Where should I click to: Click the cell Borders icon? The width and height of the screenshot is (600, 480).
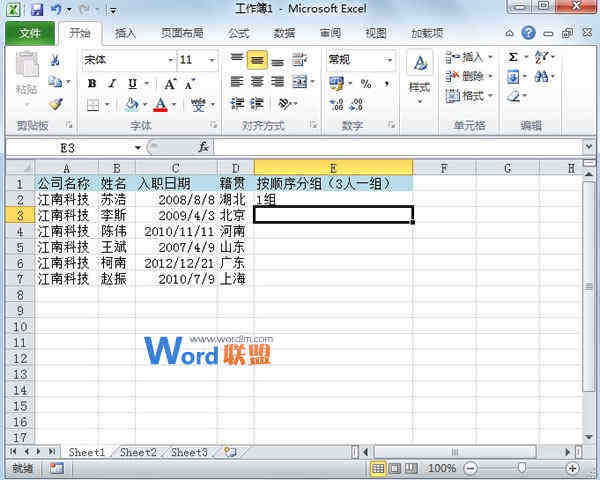click(93, 104)
